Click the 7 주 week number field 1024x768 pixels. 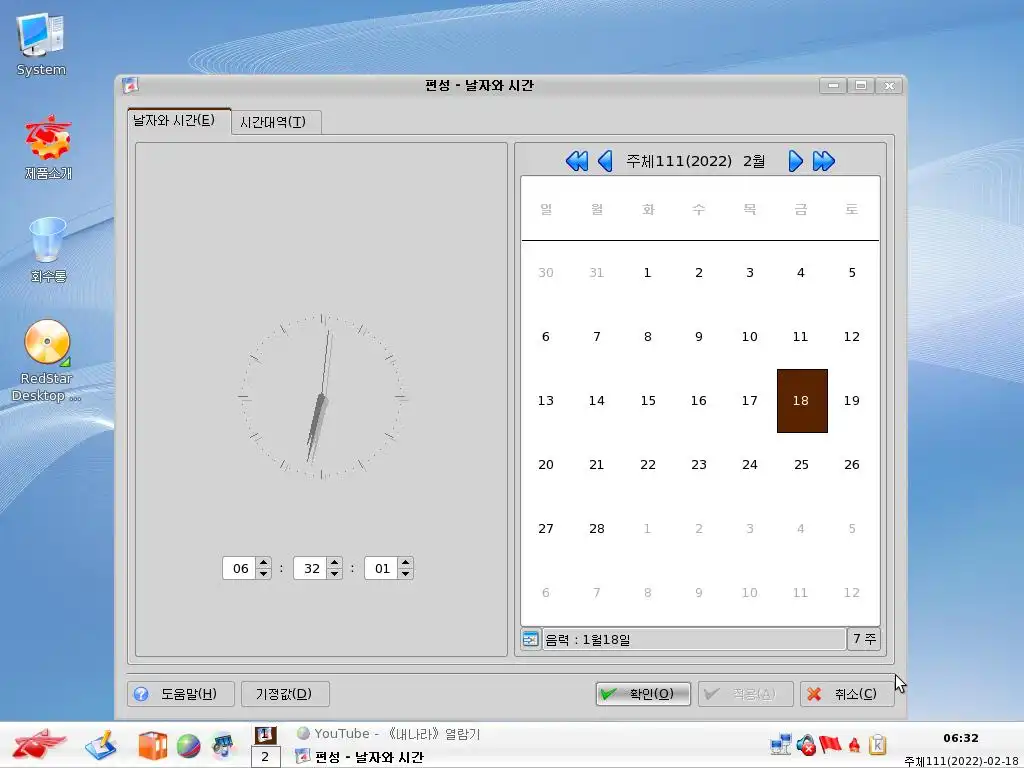tap(864, 639)
